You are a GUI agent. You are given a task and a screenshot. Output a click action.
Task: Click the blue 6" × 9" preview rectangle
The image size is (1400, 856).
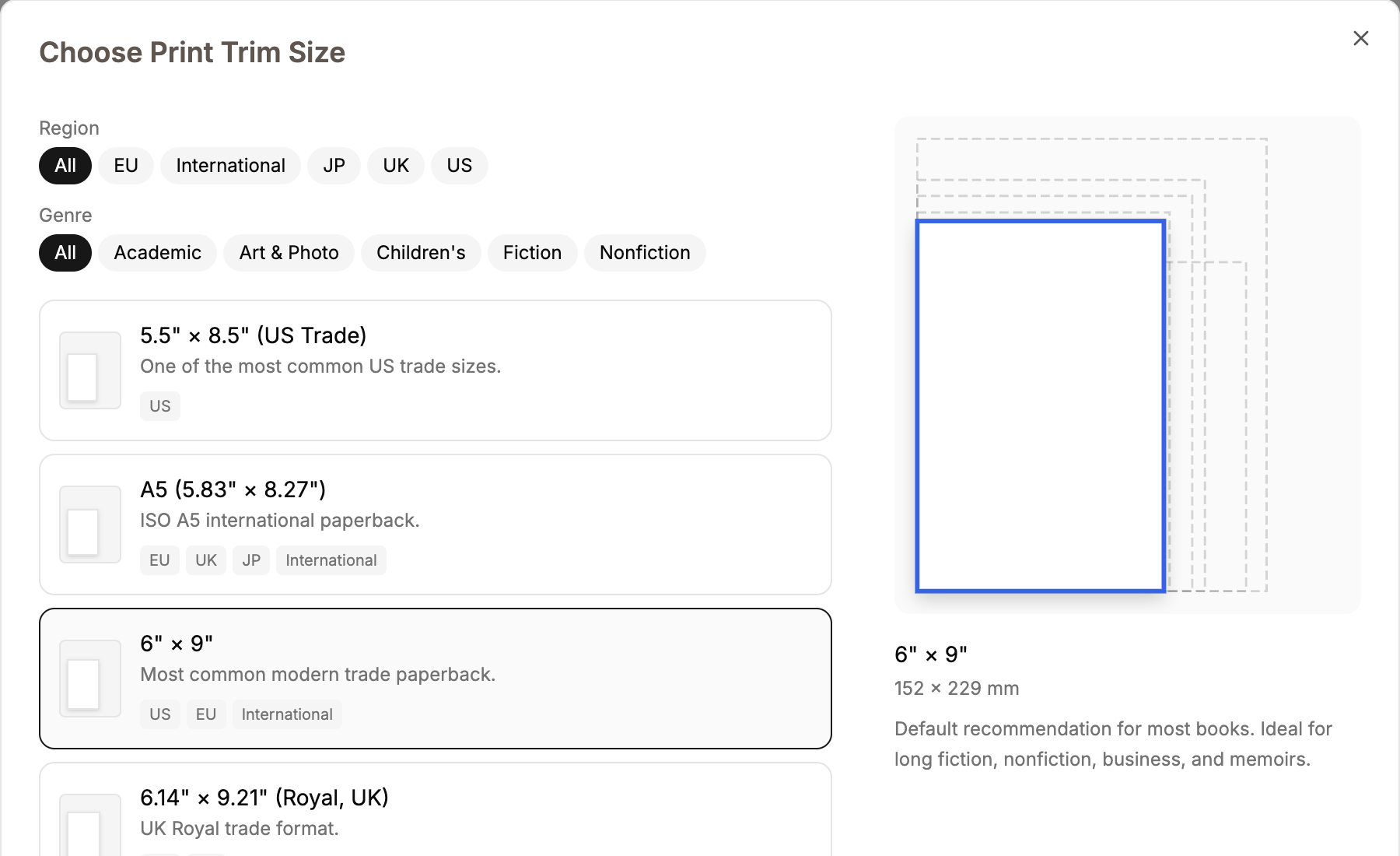[x=1041, y=406]
